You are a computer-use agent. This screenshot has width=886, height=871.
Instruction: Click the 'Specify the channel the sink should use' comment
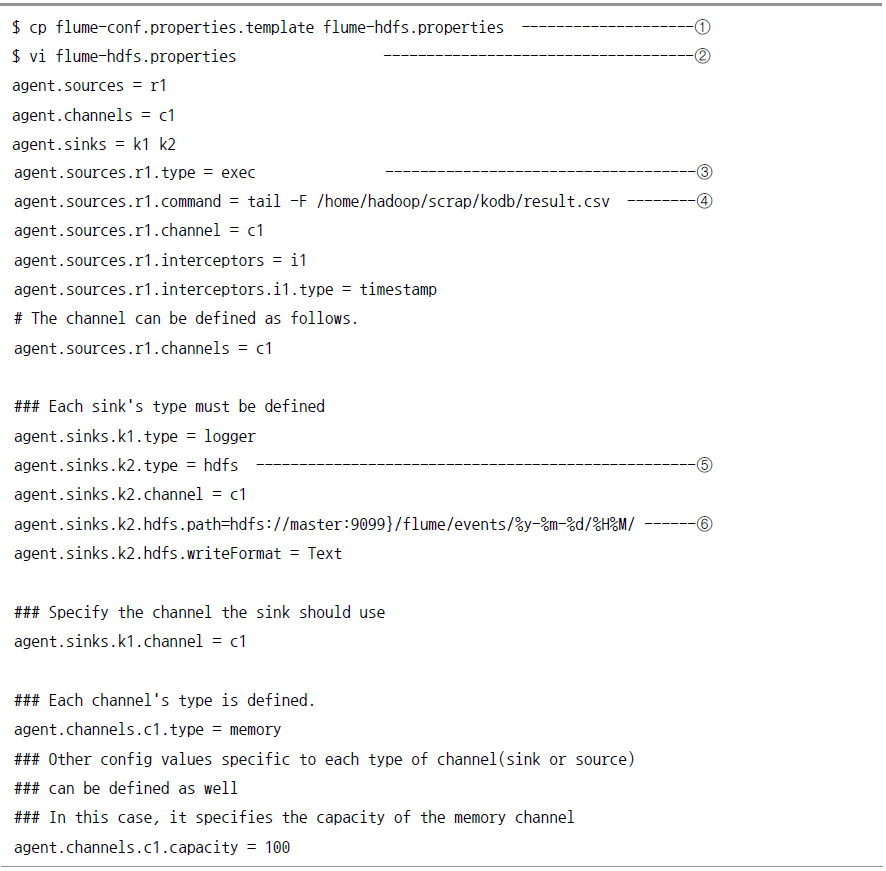coord(199,613)
